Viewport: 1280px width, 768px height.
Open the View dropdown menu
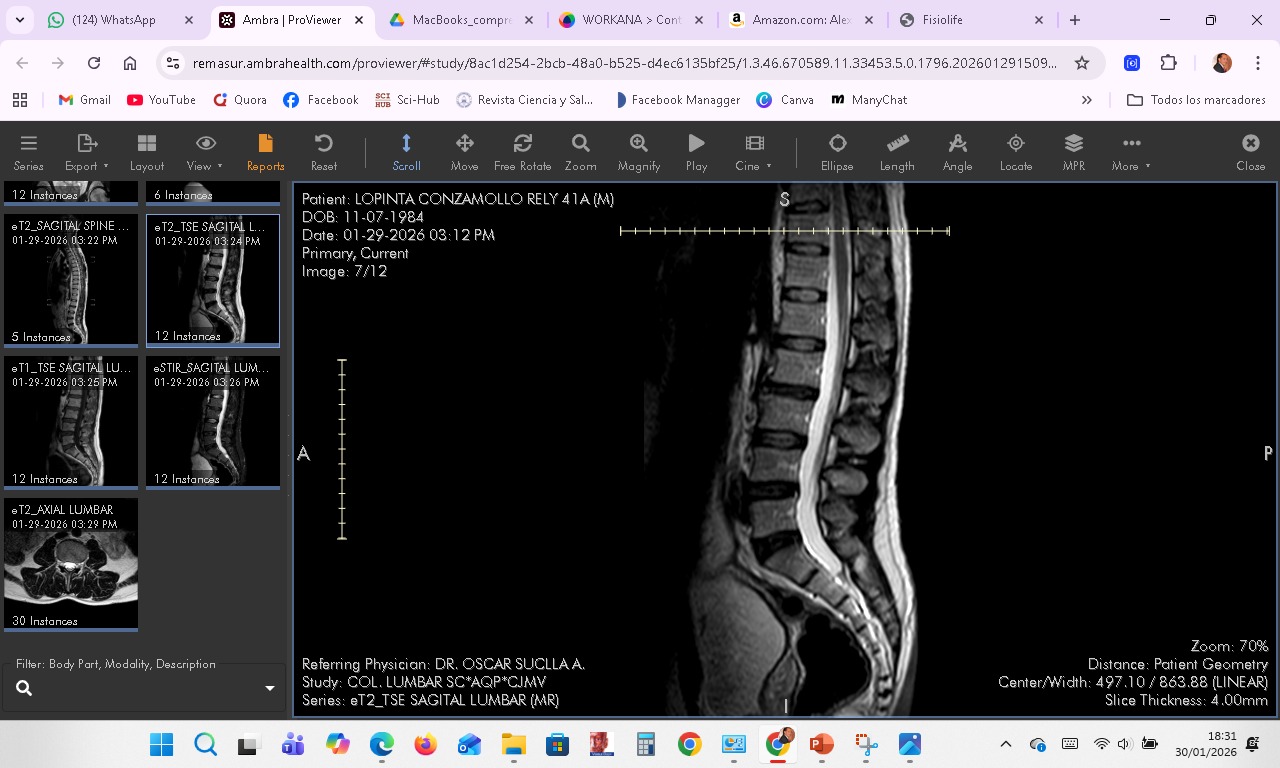coord(205,152)
